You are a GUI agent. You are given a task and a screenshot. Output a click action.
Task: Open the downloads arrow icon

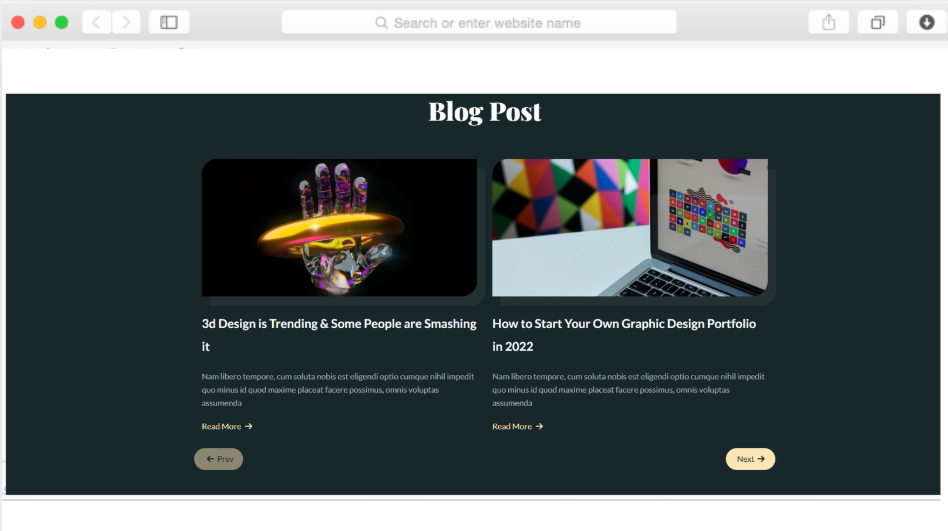tap(926, 23)
